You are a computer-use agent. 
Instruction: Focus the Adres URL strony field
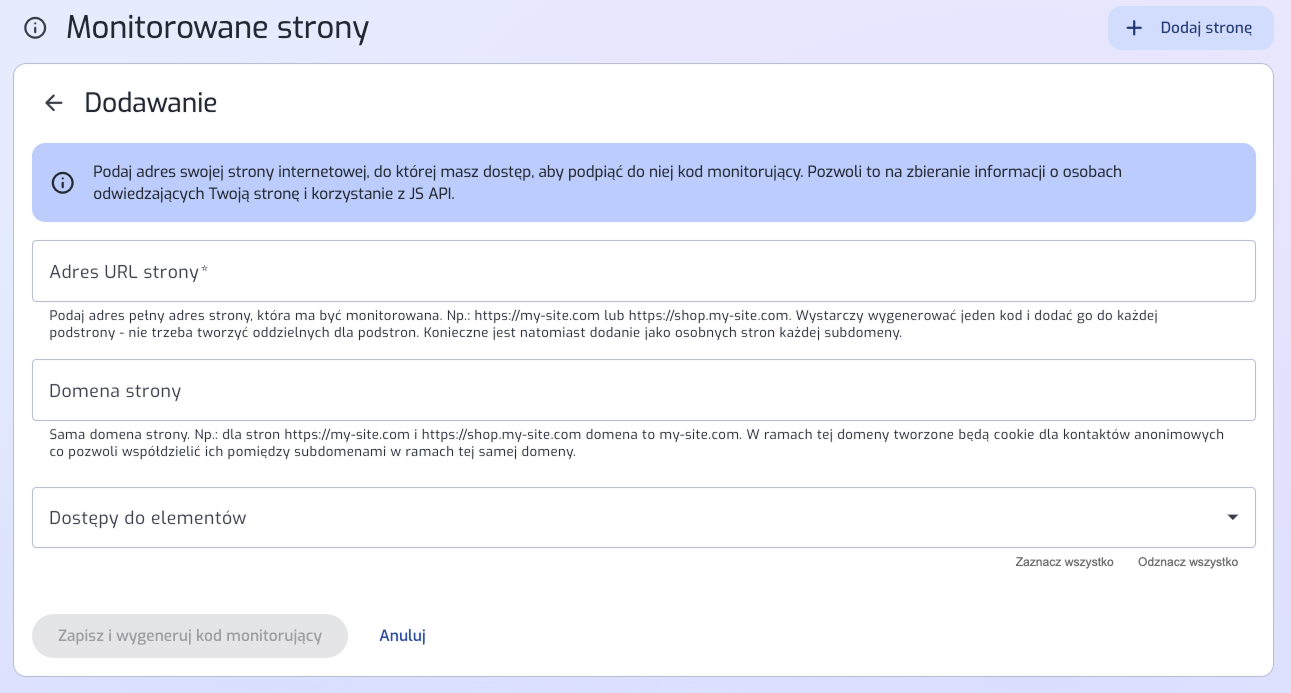(x=644, y=271)
